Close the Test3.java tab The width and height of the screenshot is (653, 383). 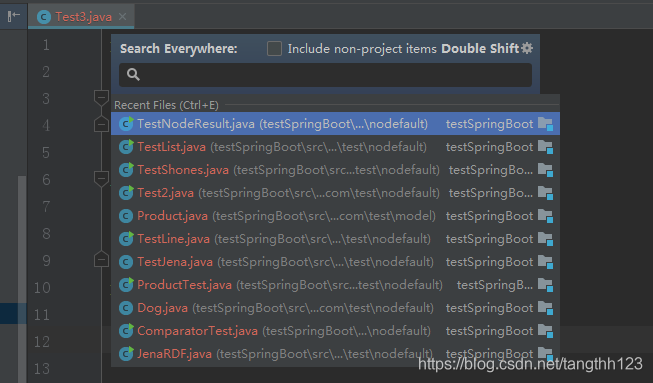(122, 17)
